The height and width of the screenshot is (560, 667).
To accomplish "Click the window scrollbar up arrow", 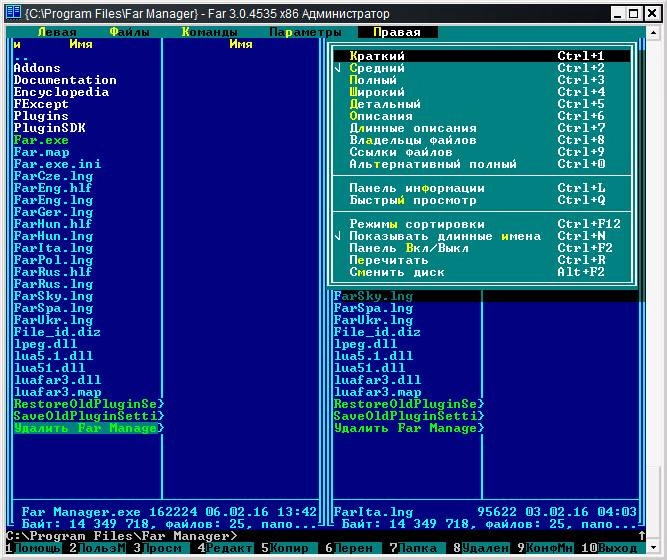I will (653, 33).
